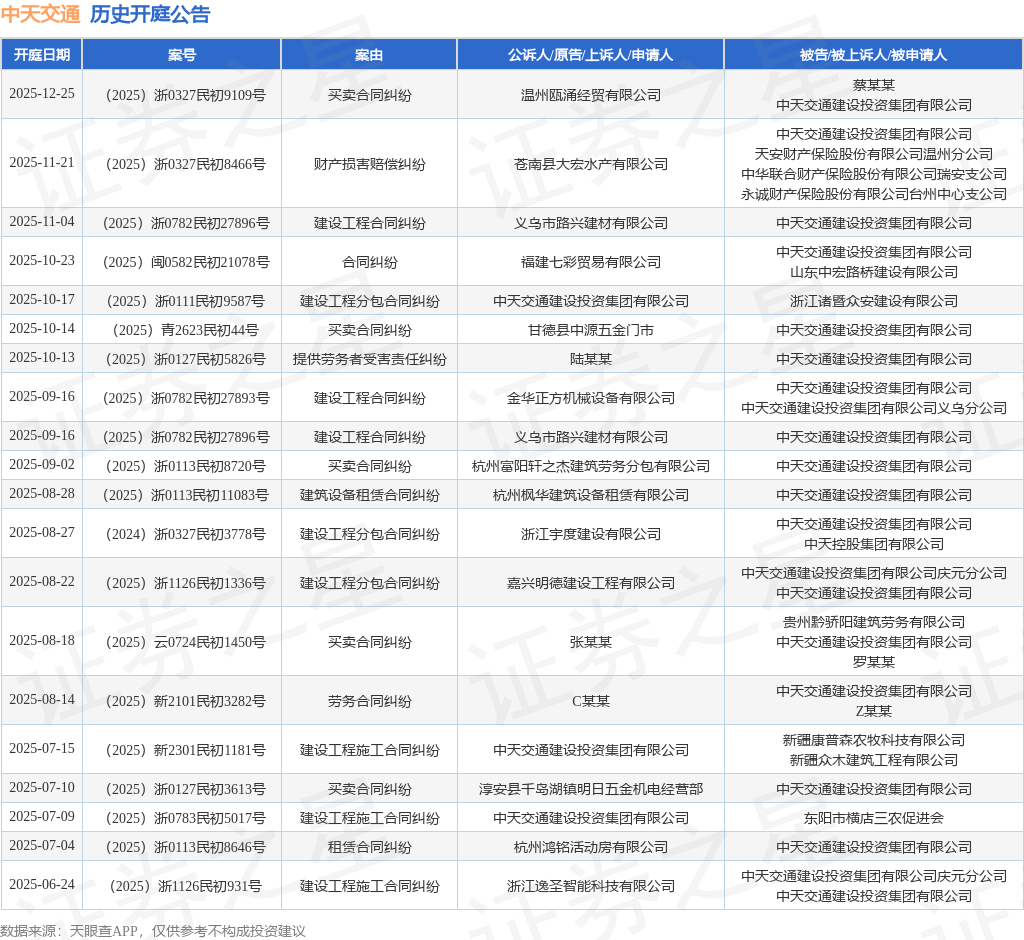The width and height of the screenshot is (1024, 940).
Task: Click defendant 东阳市横店三农促进会
Action: pos(873,818)
